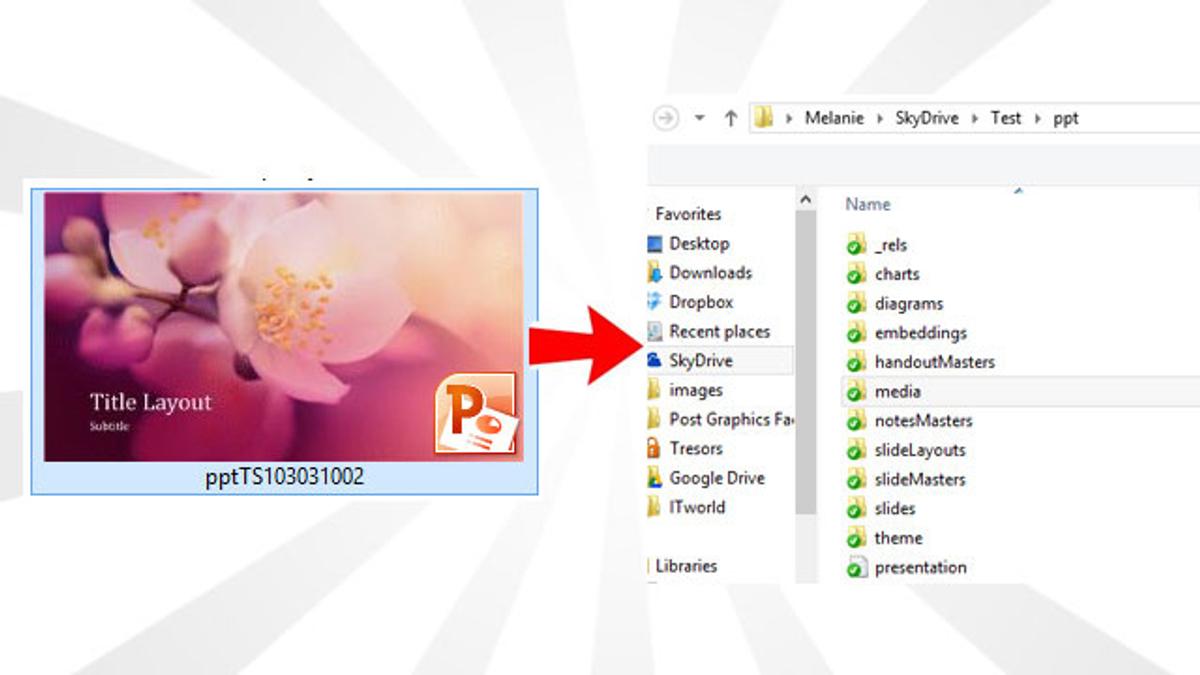Click the "Recent places" sidebar label
This screenshot has height=675, width=1200.
click(x=720, y=331)
